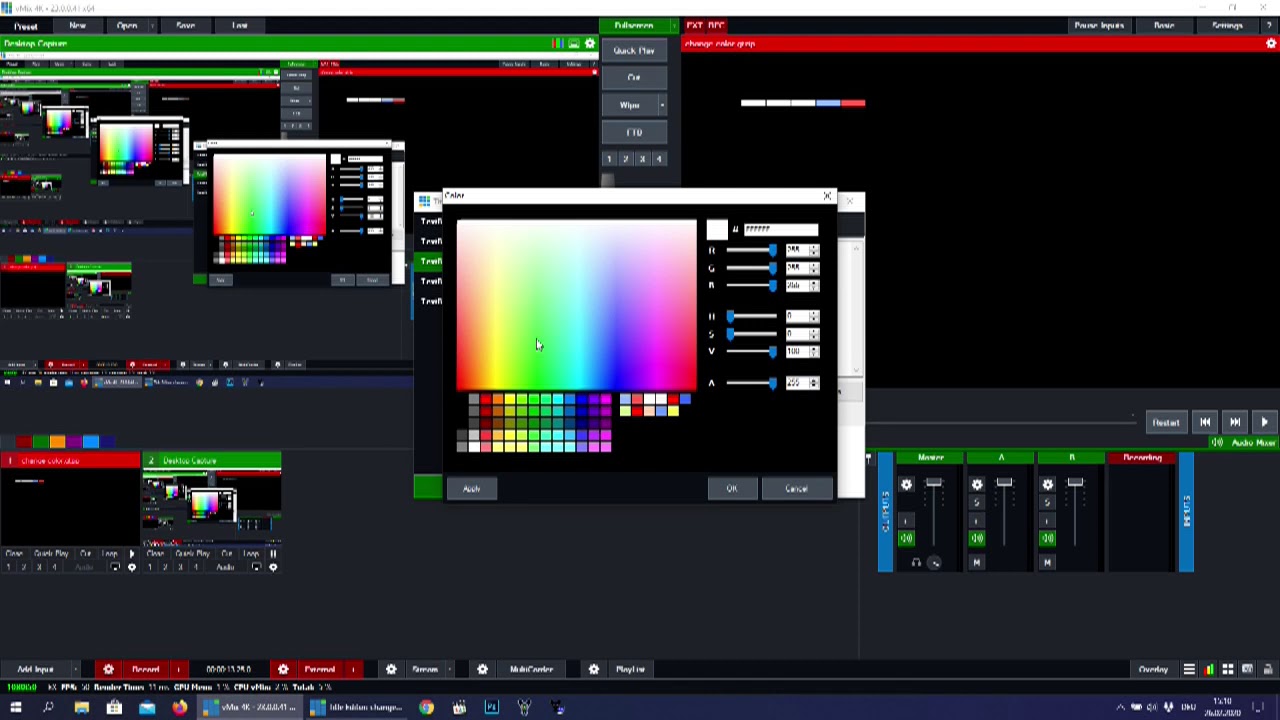The width and height of the screenshot is (1280, 720).
Task: Open bus B audio settings gear
Action: (x=1047, y=485)
